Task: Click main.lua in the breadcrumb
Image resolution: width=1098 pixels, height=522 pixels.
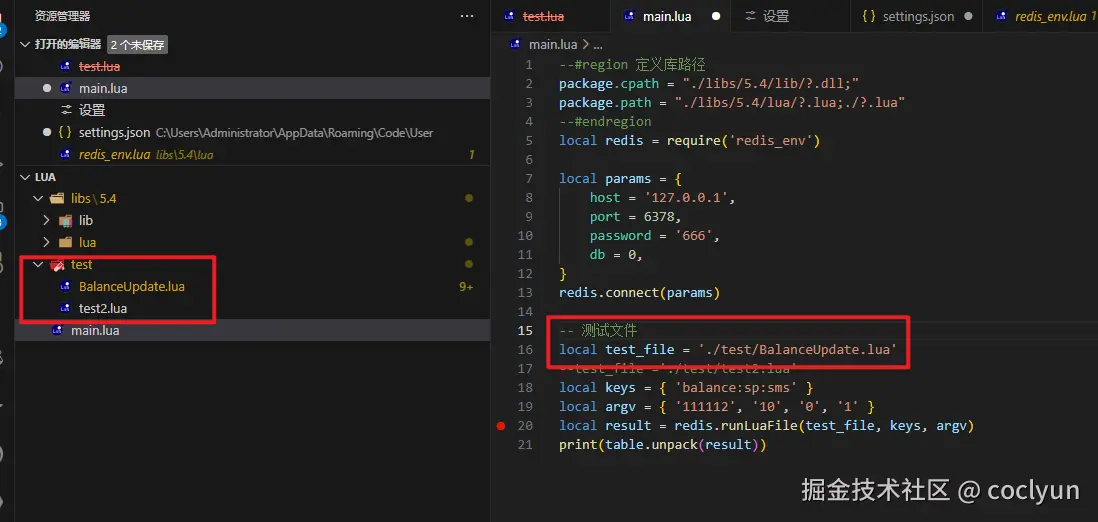Action: click(x=553, y=44)
